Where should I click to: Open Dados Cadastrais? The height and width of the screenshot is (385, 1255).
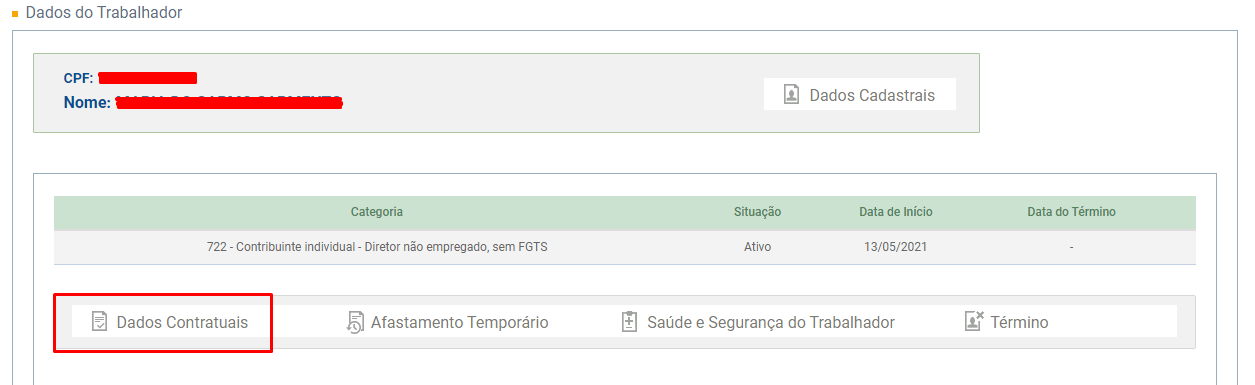pos(860,95)
